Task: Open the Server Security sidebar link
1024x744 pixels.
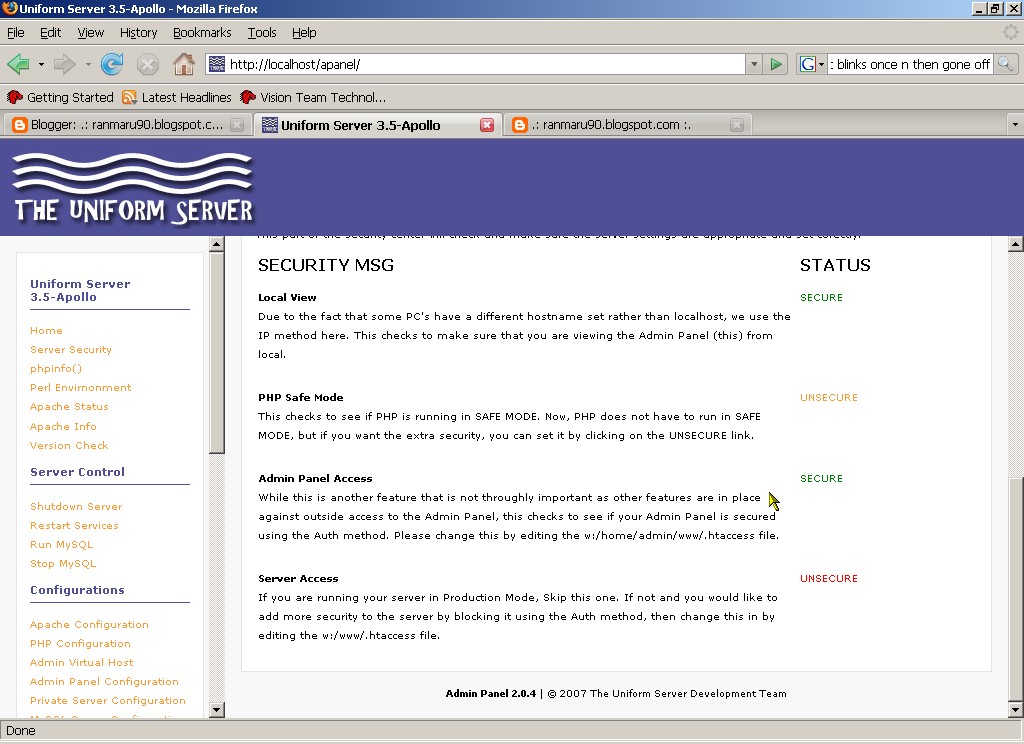Action: (71, 349)
